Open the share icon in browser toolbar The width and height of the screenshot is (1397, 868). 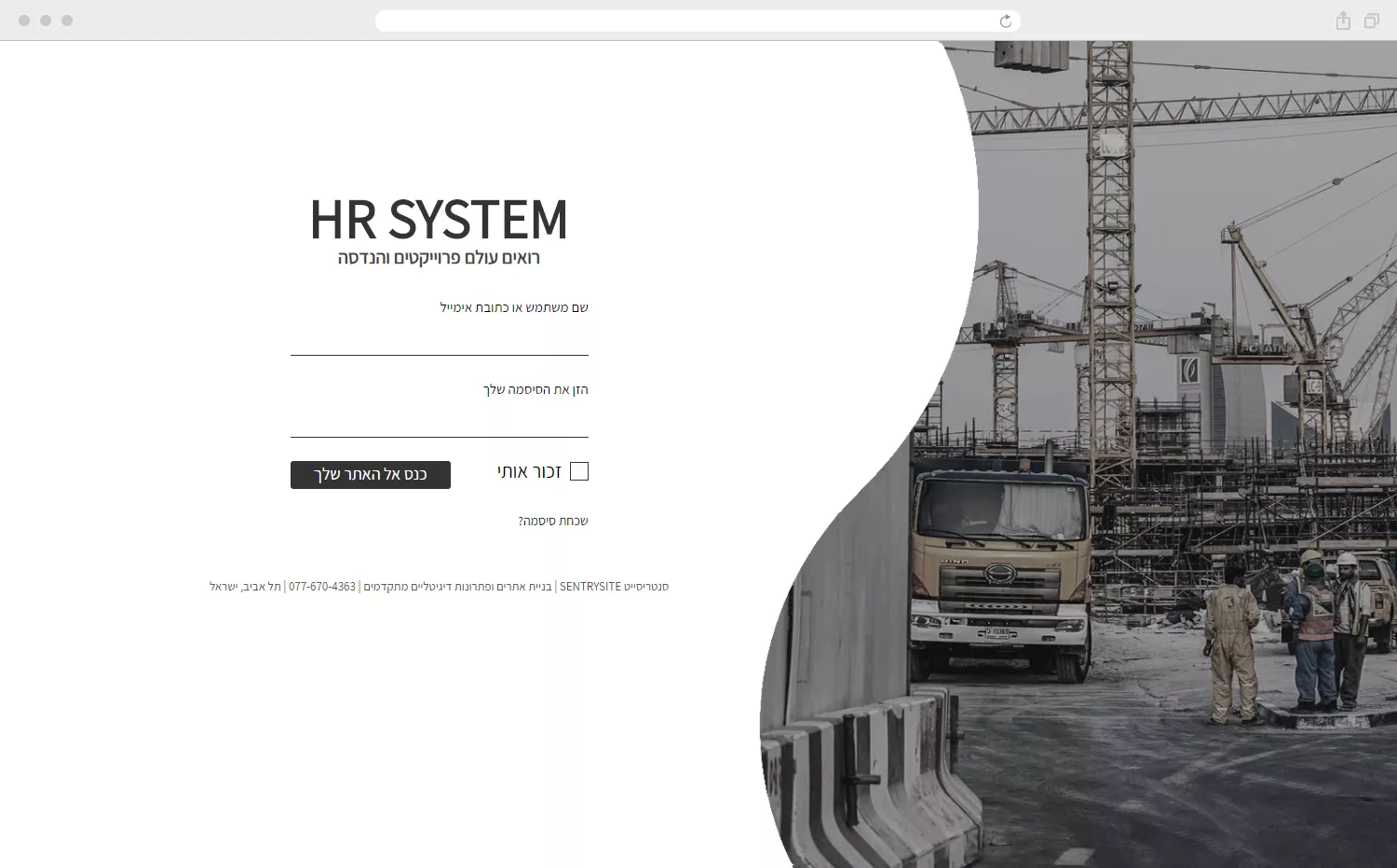point(1343,20)
